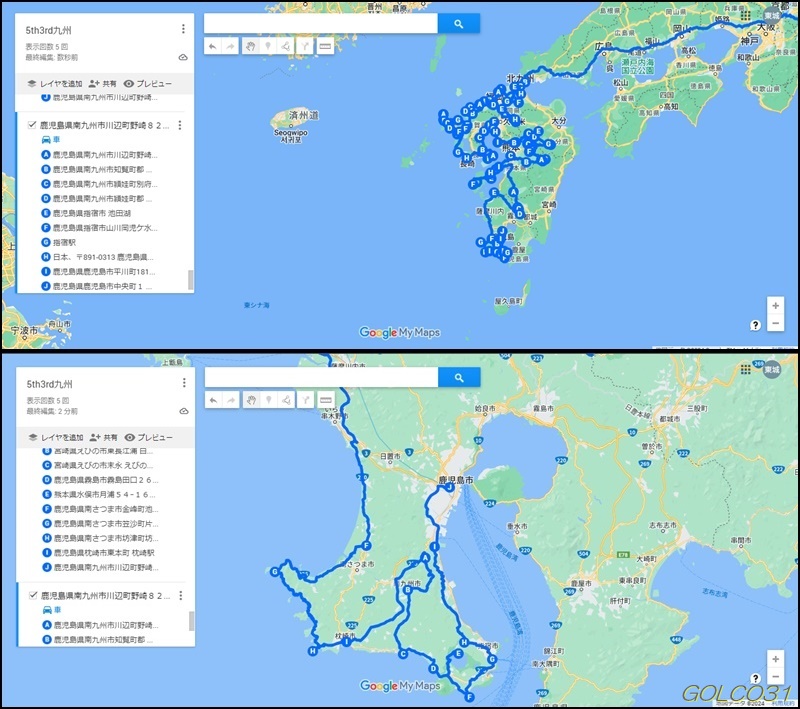Select waypoint I 枕崎駅 in the lower list

point(95,552)
